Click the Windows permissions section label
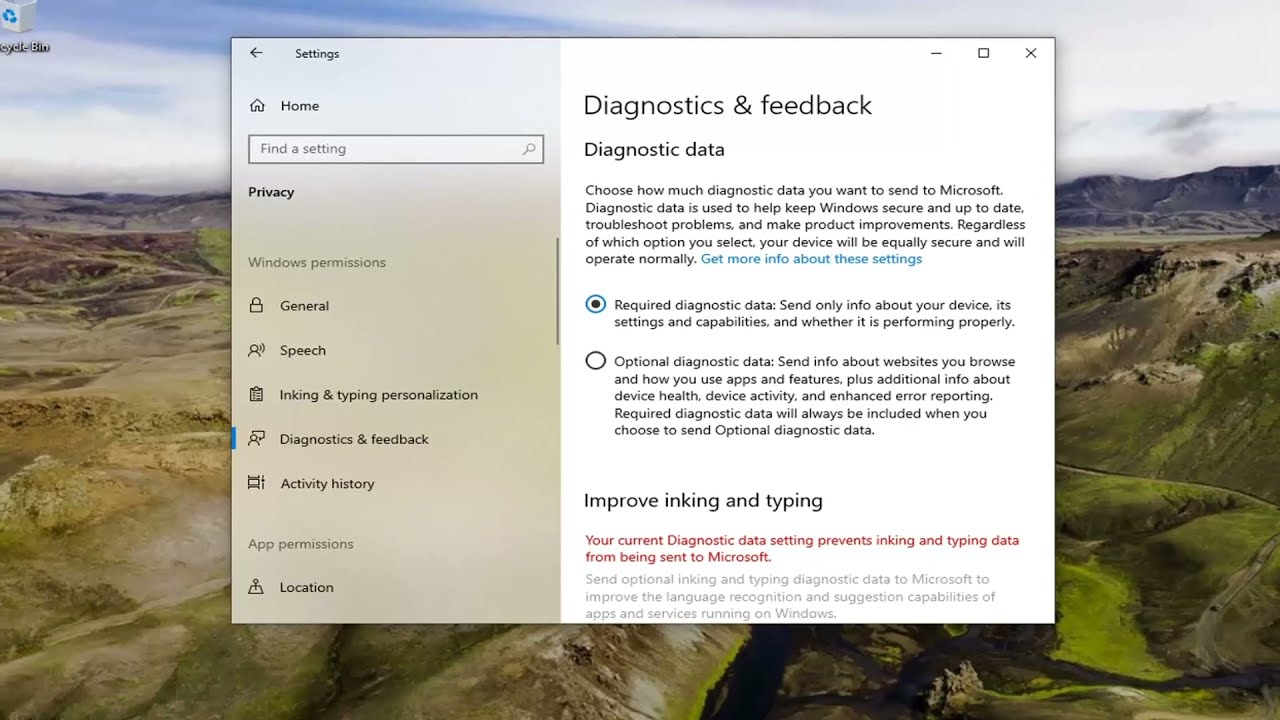 317,262
